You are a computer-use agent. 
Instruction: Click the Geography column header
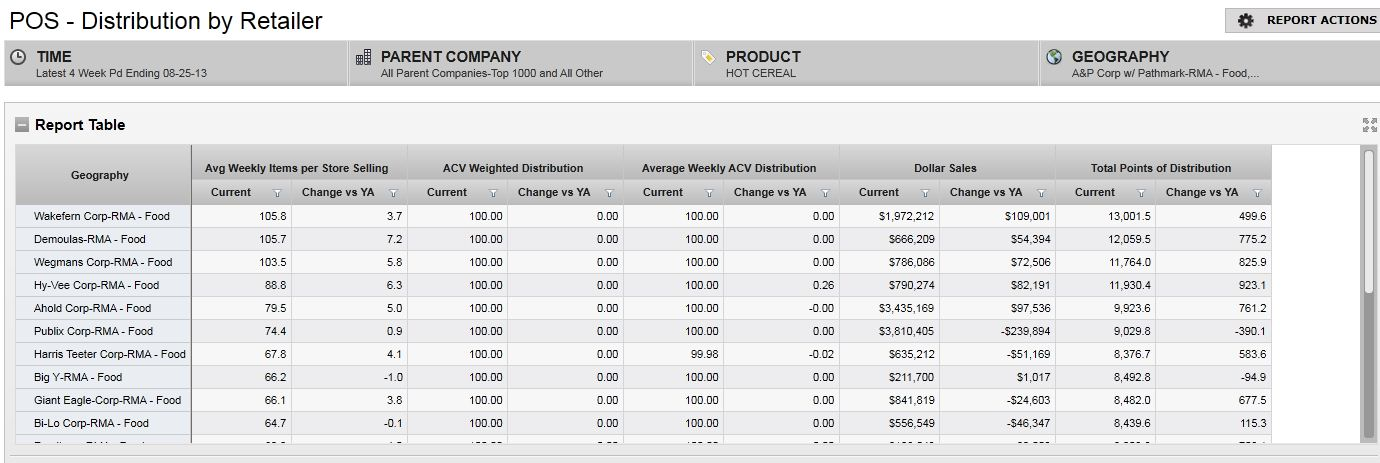click(100, 175)
